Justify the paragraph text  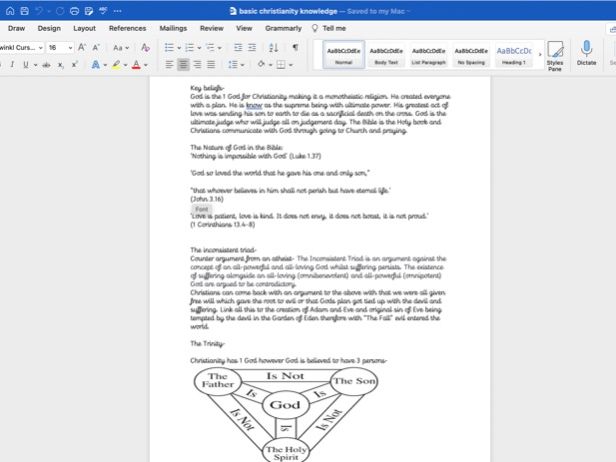[211, 65]
